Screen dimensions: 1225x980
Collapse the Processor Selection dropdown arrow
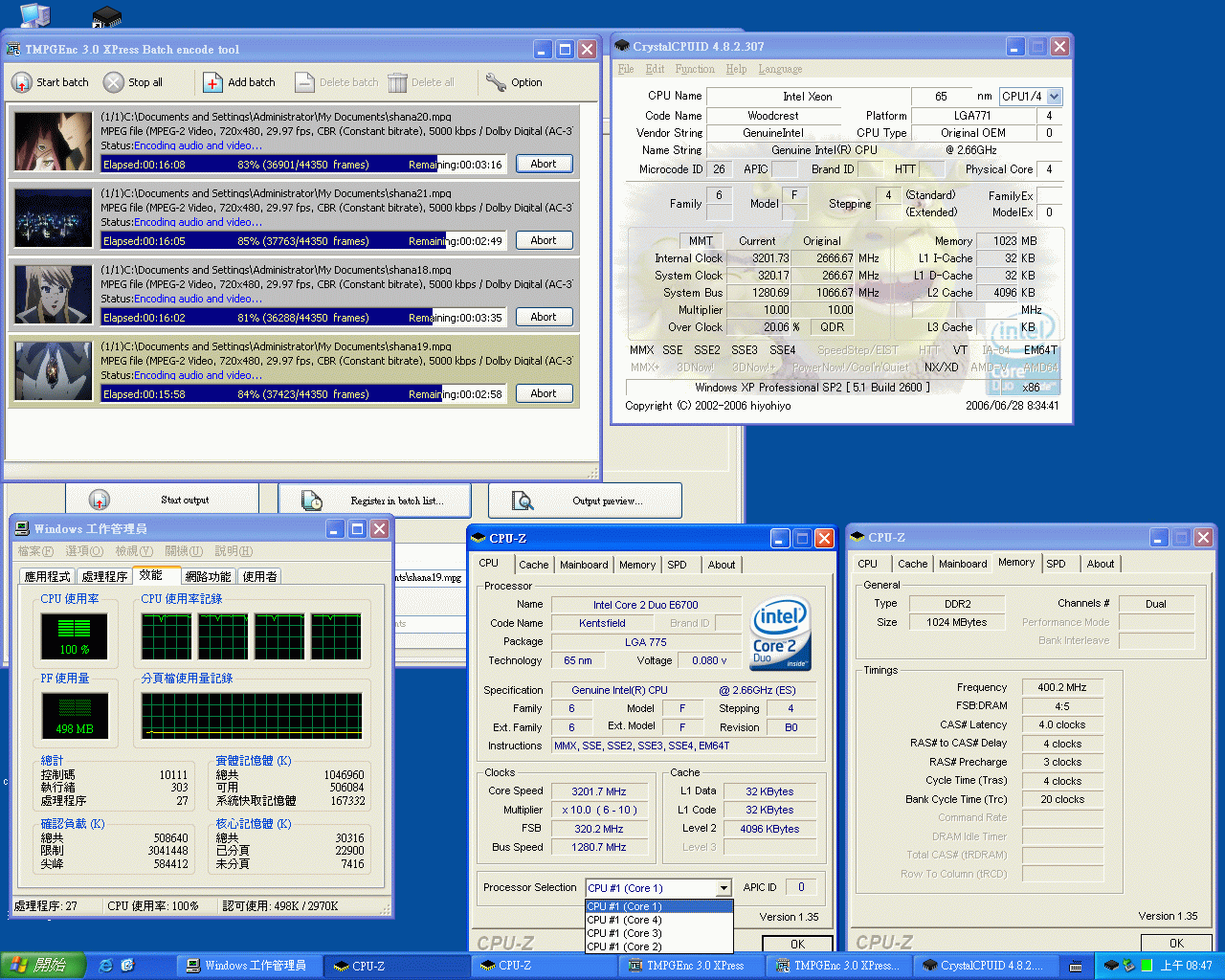point(724,888)
